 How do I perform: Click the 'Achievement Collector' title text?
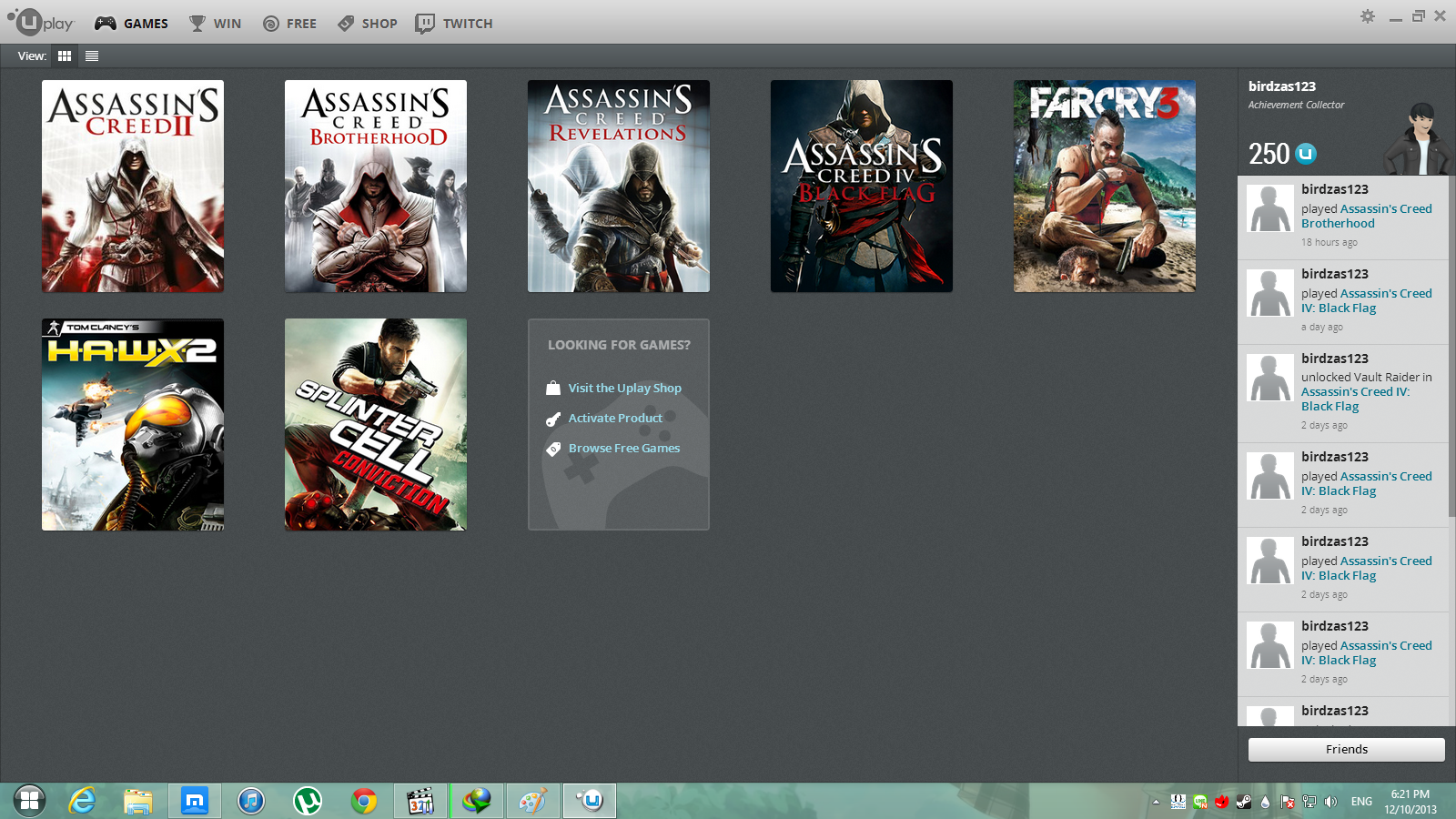[1296, 106]
